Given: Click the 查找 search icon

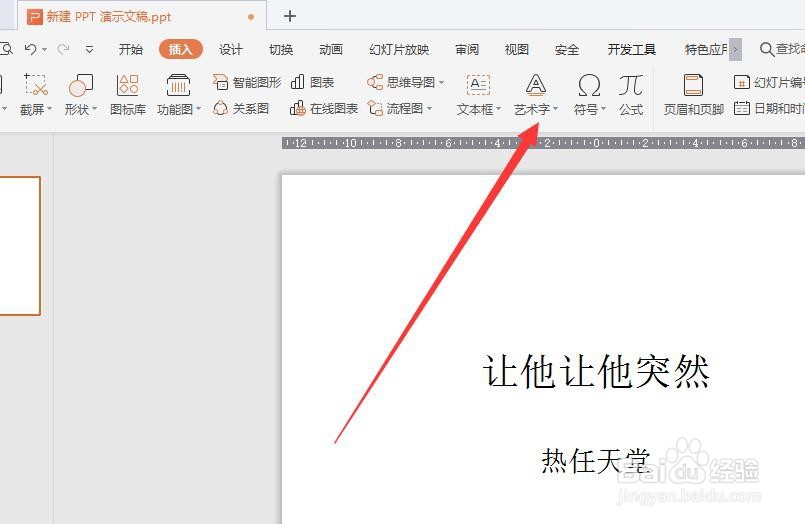Looking at the screenshot, I should click(766, 49).
